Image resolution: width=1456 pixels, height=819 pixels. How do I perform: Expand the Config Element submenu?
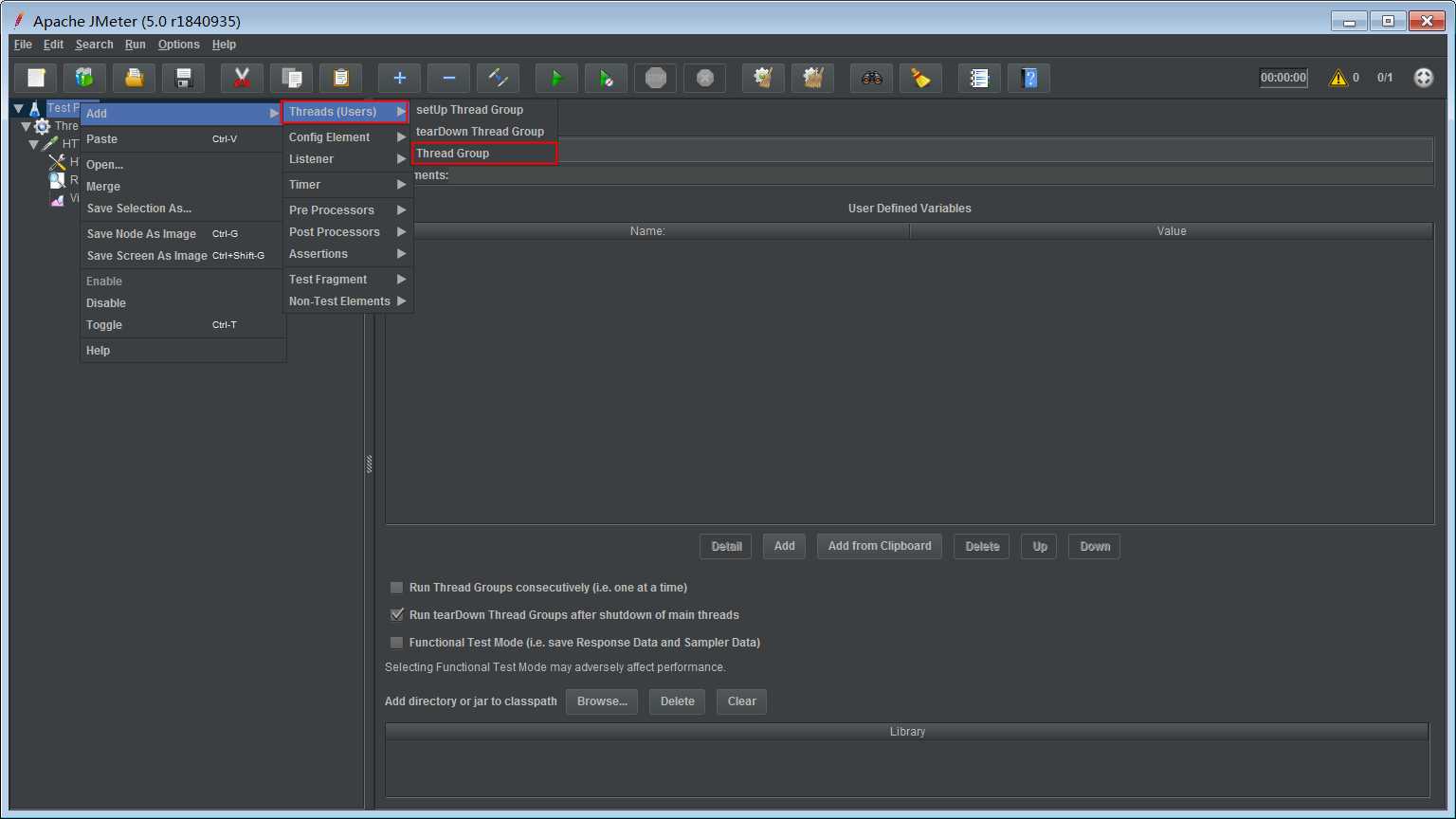click(348, 137)
